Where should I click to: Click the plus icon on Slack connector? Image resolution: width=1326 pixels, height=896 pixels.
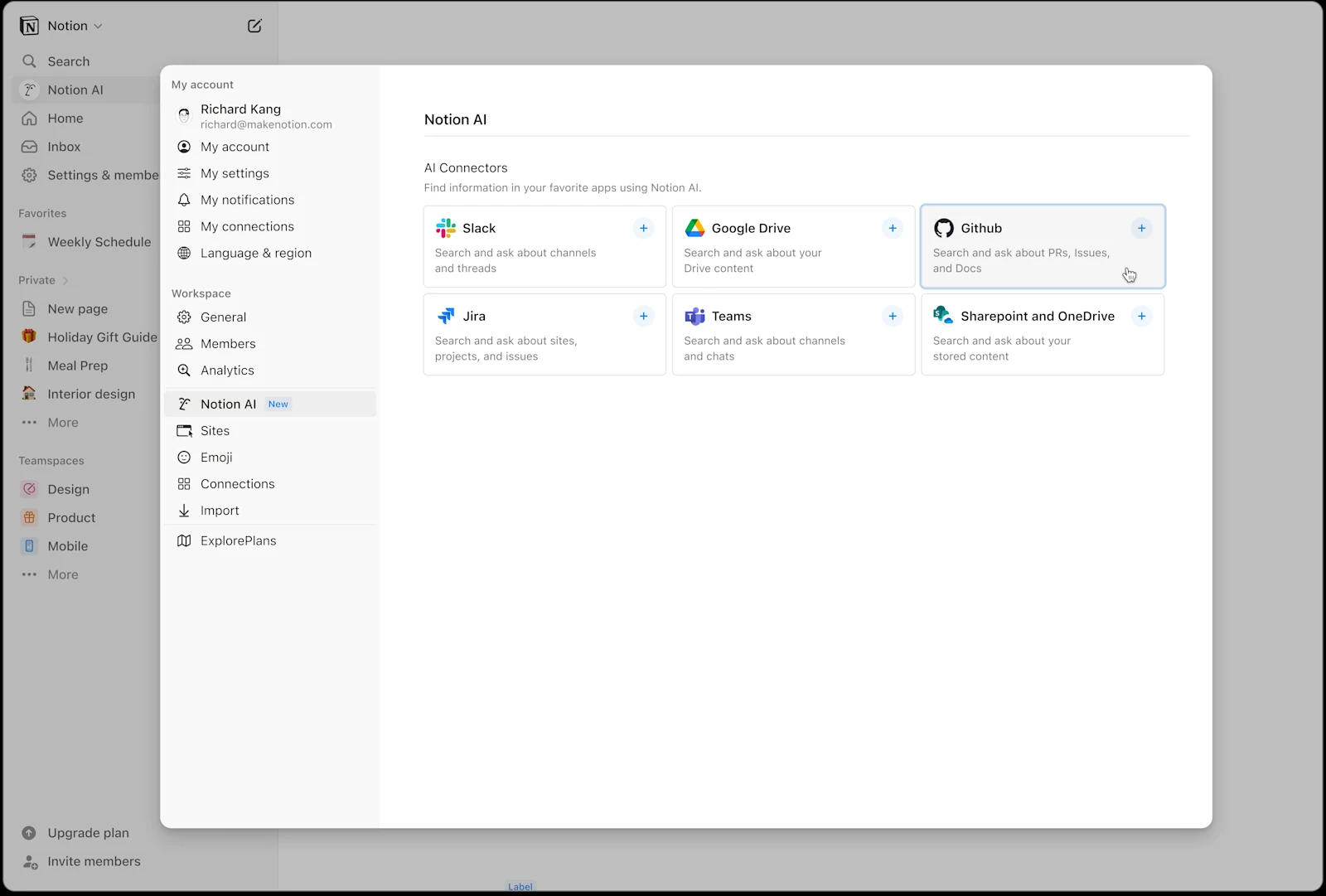[x=644, y=228]
